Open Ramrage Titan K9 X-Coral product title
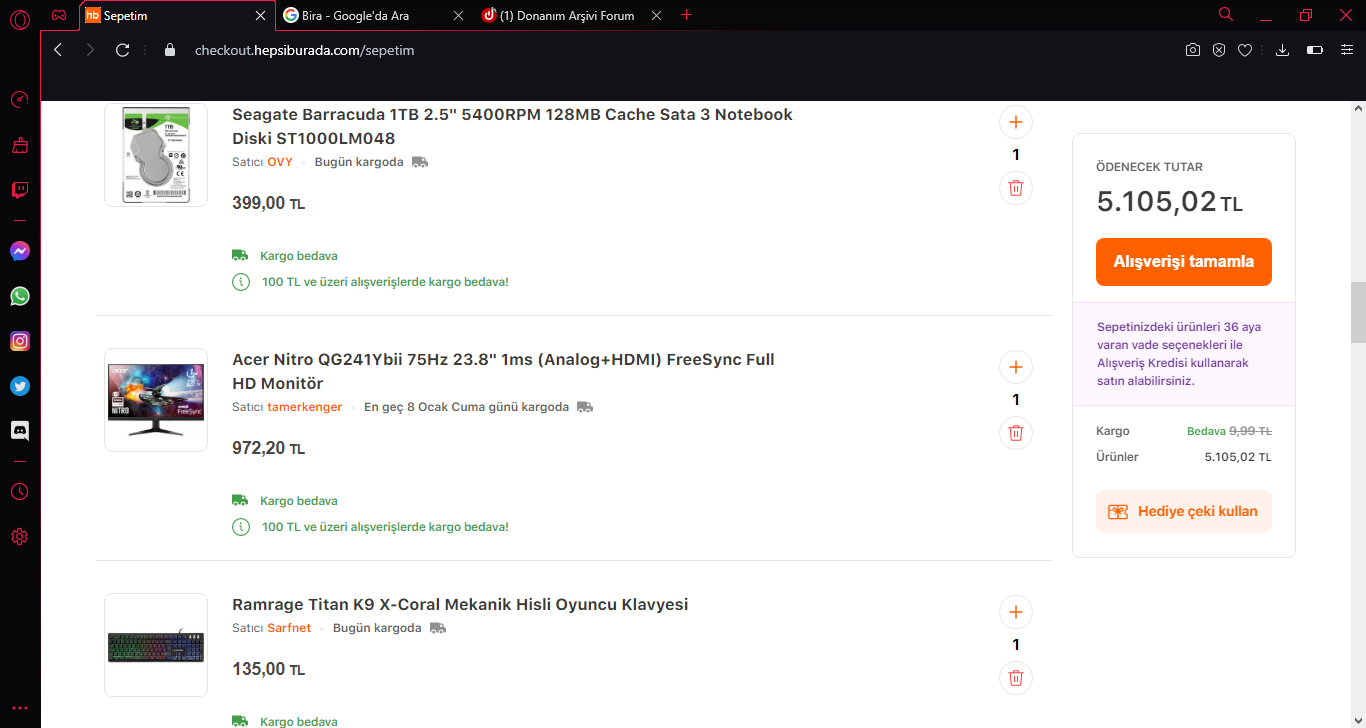 460,604
